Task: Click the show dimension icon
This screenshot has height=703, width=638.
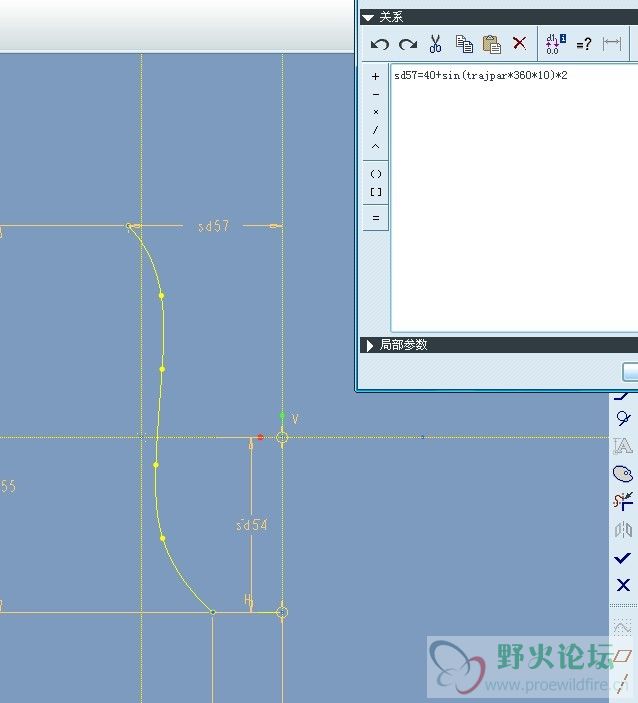Action: [x=612, y=43]
